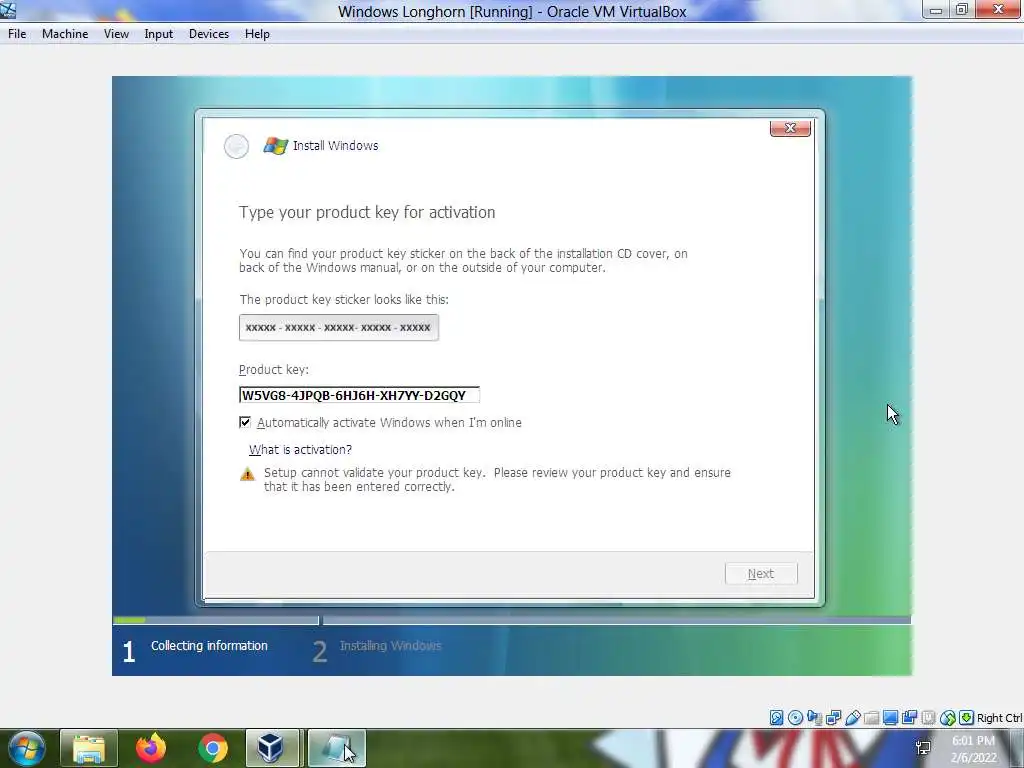
Task: Click the network adapters indicator
Action: (833, 718)
